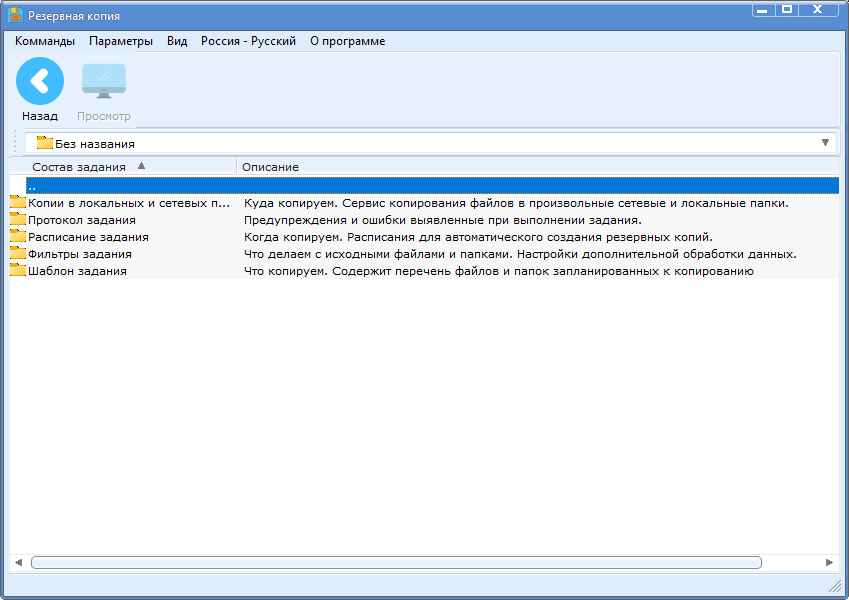Viewport: 849px width, 600px height.
Task: Expand the Без названия path dropdown
Action: 825,143
